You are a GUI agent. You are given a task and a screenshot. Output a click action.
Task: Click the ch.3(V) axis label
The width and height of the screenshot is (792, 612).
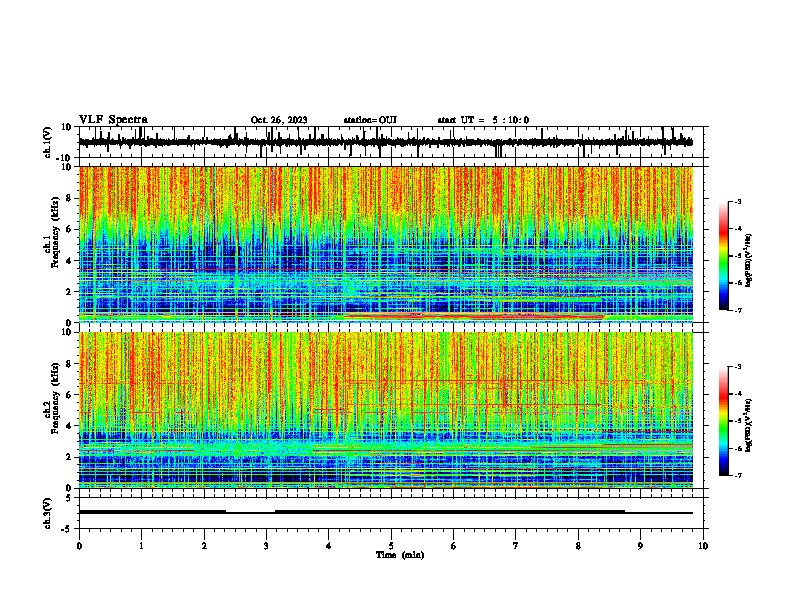coord(47,513)
